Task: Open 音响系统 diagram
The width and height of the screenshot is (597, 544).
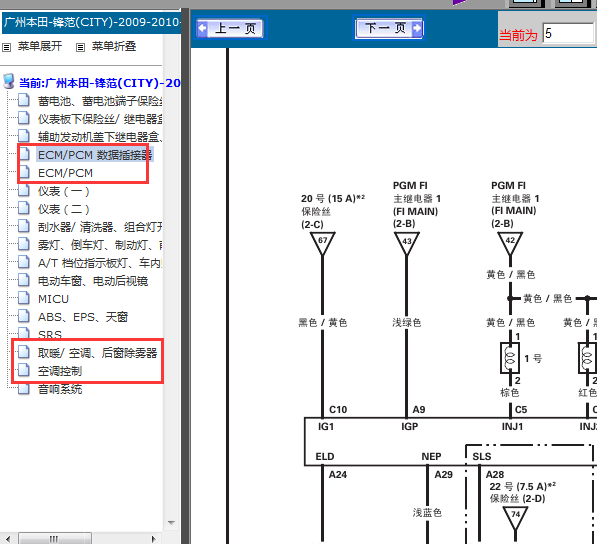Action: click(60, 389)
